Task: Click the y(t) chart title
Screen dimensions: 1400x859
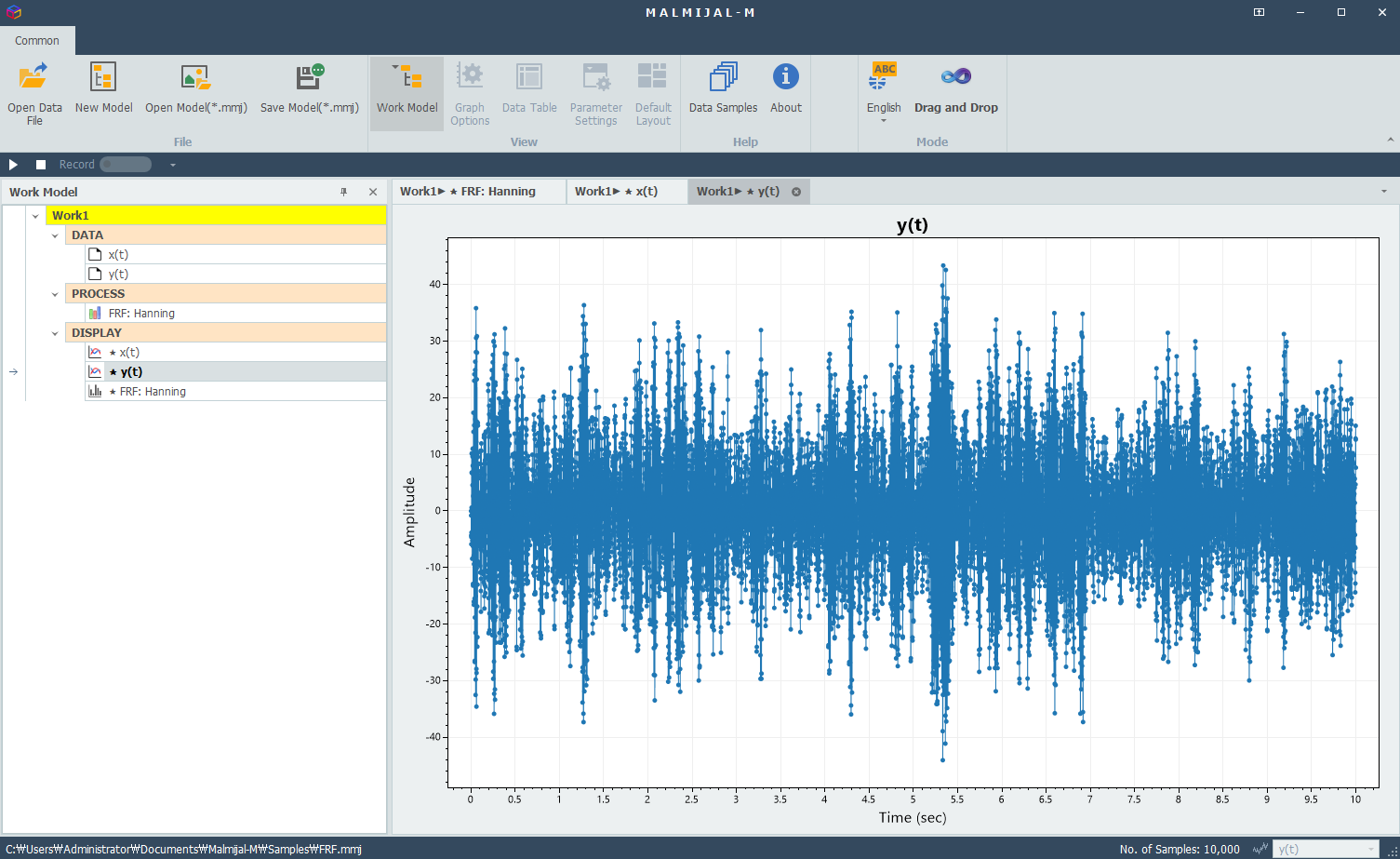Action: 912,225
